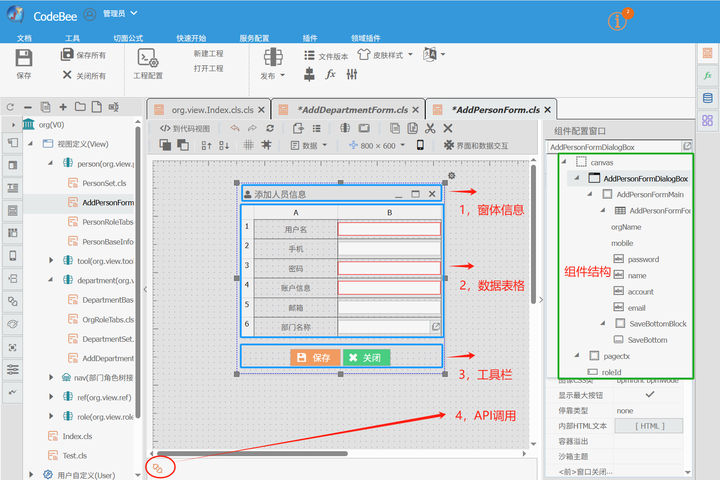Open the Service Config (服务配置) menu tab
Image resolution: width=720 pixels, height=480 pixels.
[254, 38]
